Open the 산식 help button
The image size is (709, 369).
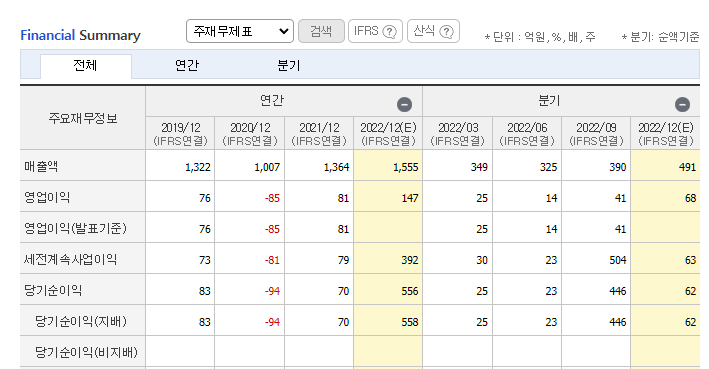[433, 31]
